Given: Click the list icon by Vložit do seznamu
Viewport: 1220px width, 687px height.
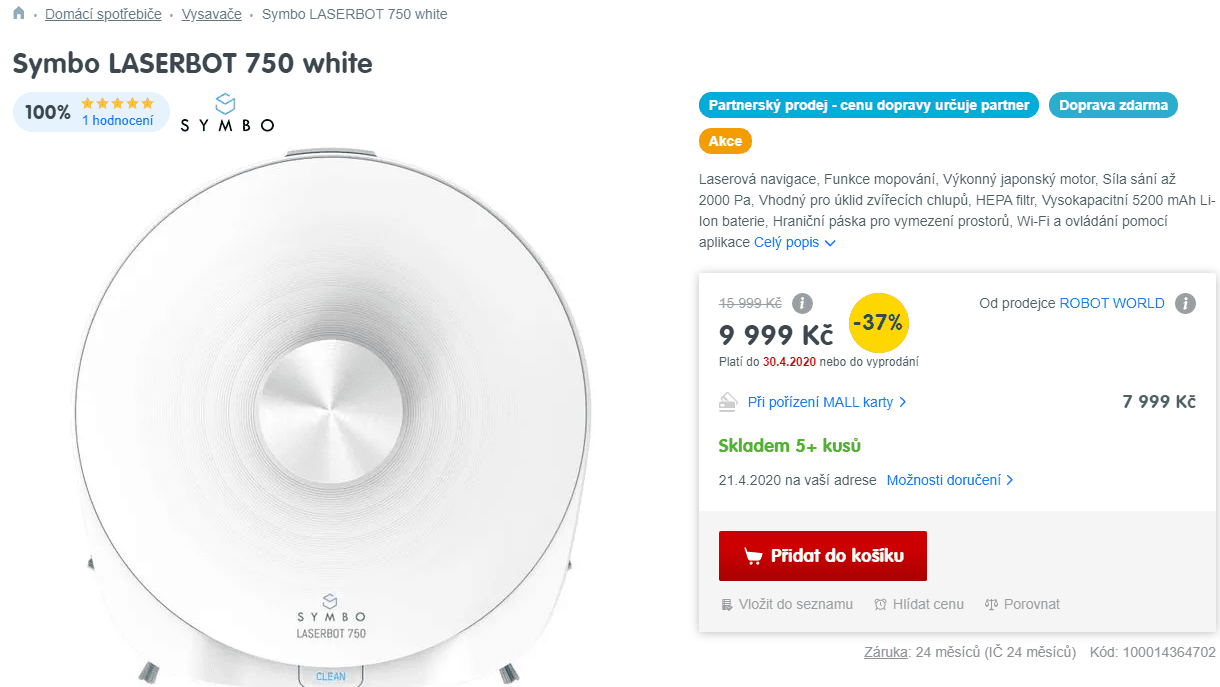Looking at the screenshot, I should pos(727,604).
